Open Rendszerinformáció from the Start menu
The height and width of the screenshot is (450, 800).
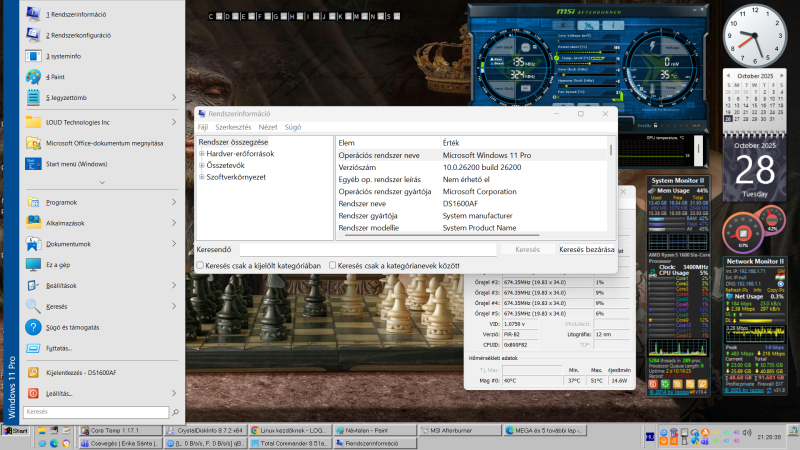102,14
